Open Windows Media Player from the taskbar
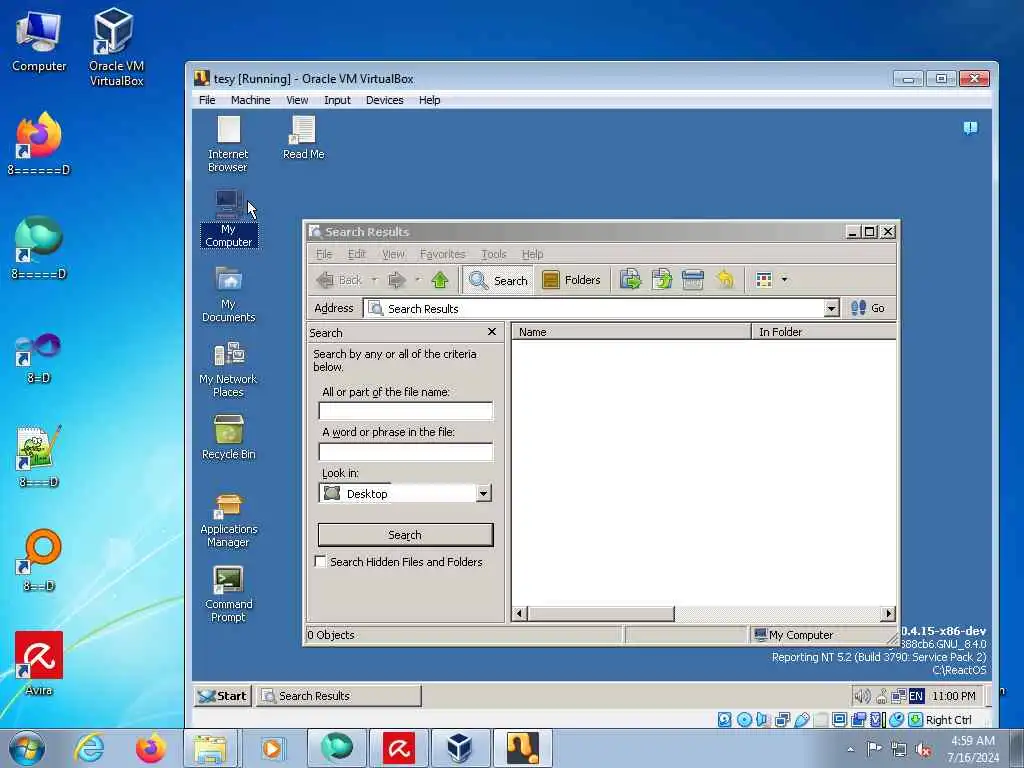 pos(271,749)
